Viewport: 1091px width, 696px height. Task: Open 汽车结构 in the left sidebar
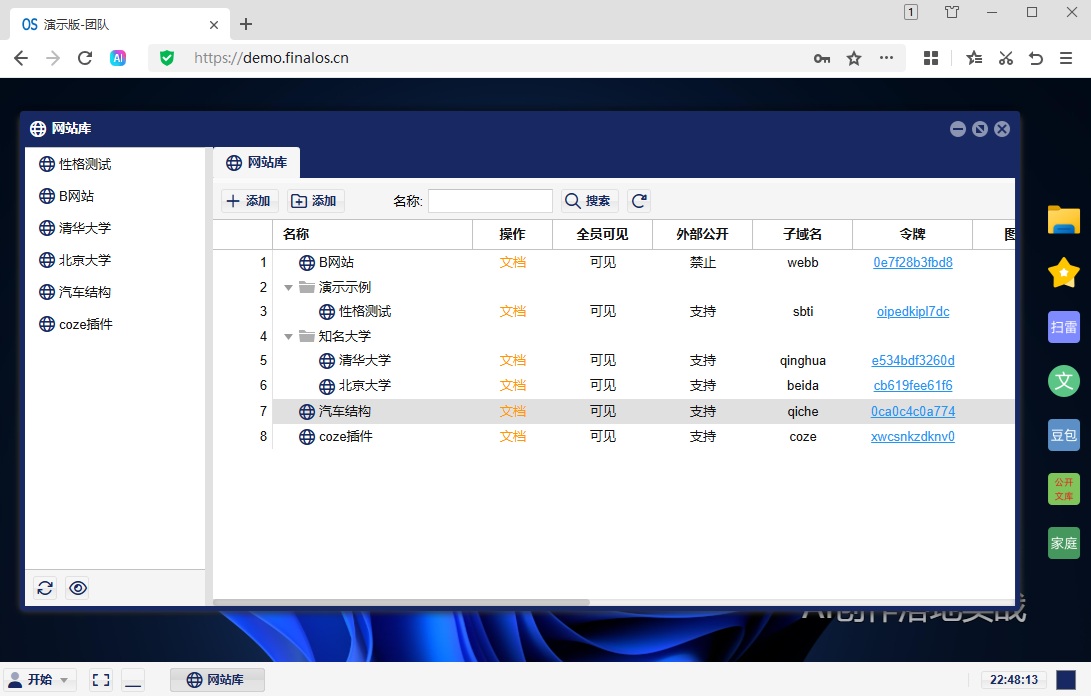coord(75,292)
